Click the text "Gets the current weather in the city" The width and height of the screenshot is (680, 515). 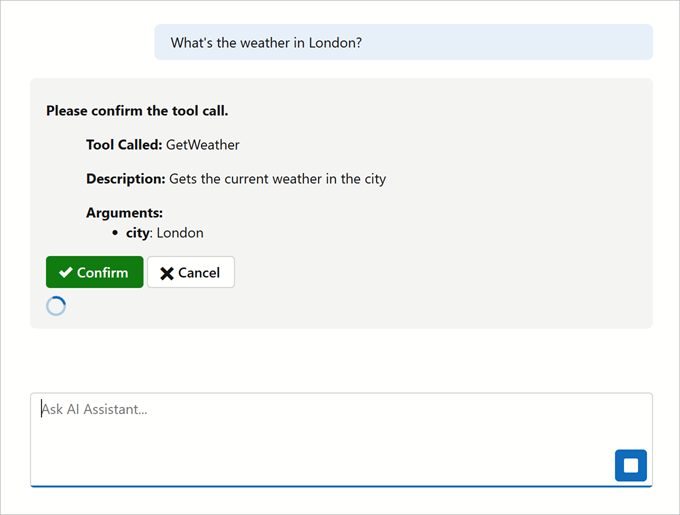point(277,179)
